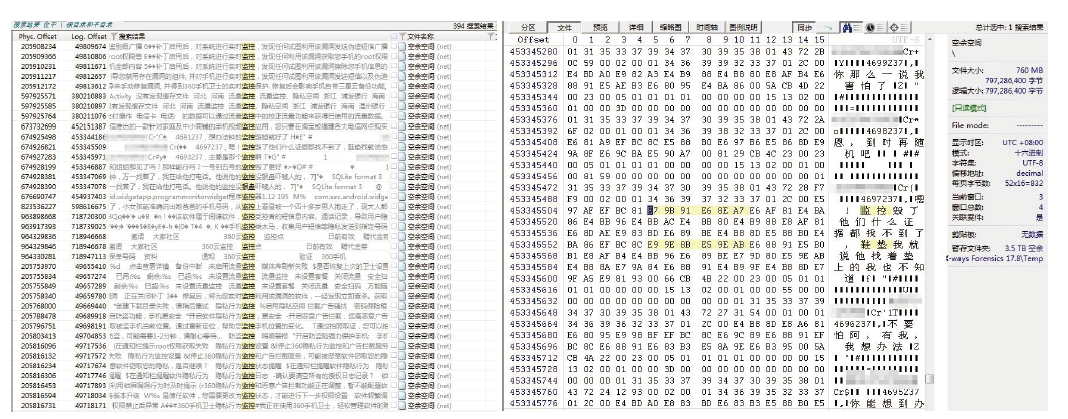The height and width of the screenshot is (419, 1068).
Task: Switch to the 时间轴 tab
Action: pyautogui.click(x=706, y=27)
